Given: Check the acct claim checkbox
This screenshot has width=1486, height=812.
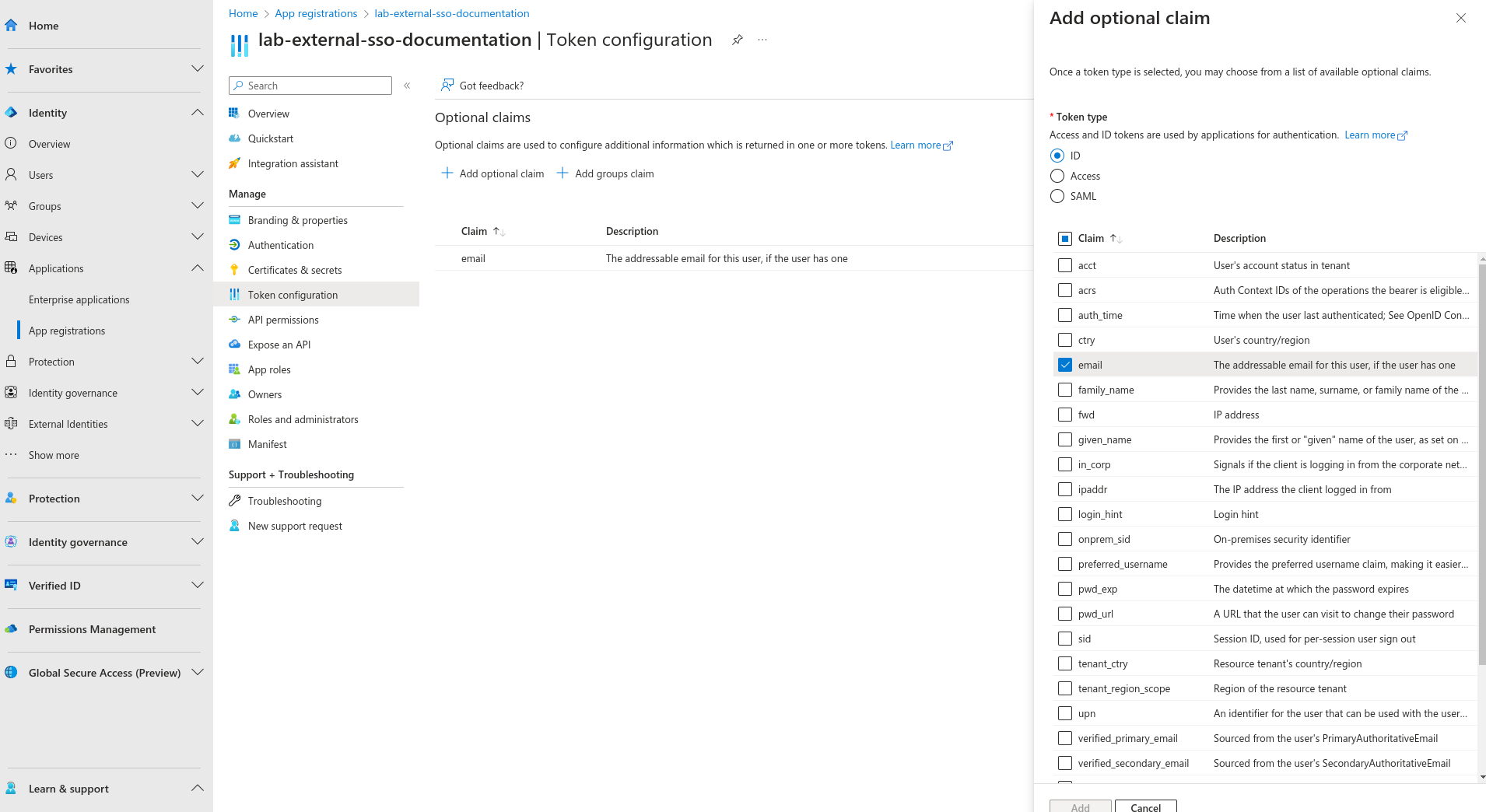Looking at the screenshot, I should click(x=1065, y=265).
